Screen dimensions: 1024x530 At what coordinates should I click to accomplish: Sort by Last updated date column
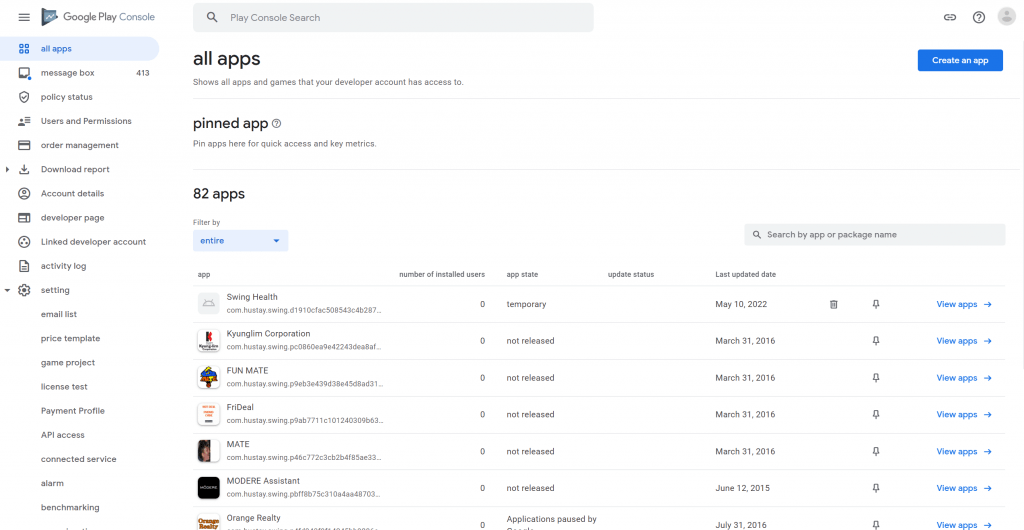point(745,275)
